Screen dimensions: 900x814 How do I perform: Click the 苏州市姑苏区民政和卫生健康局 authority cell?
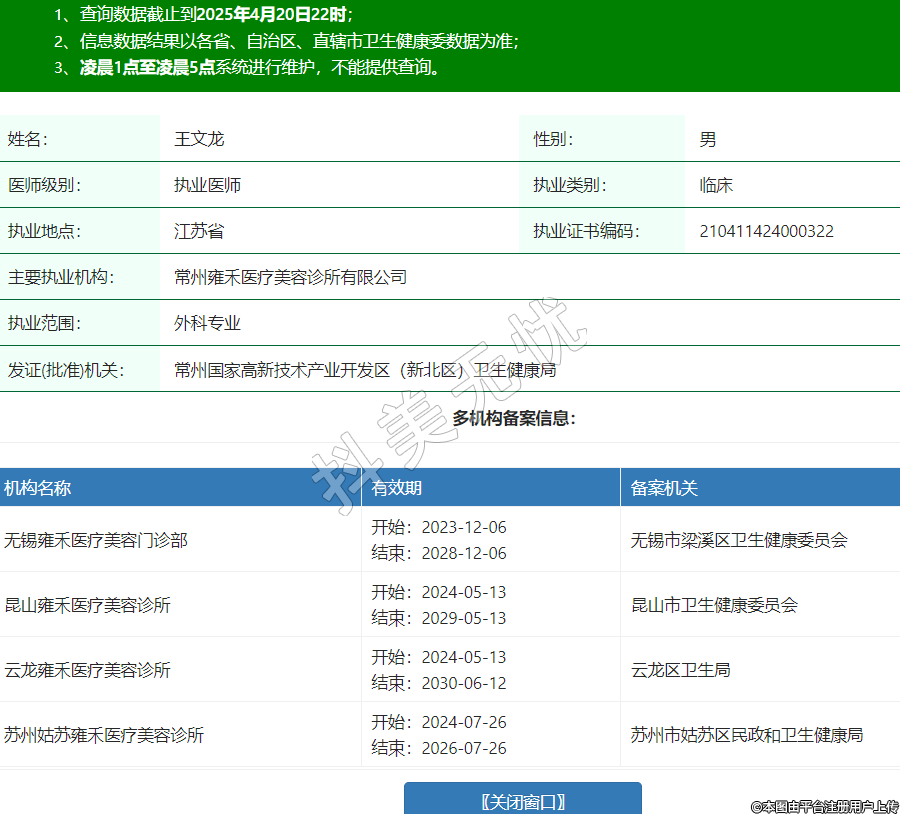point(746,735)
